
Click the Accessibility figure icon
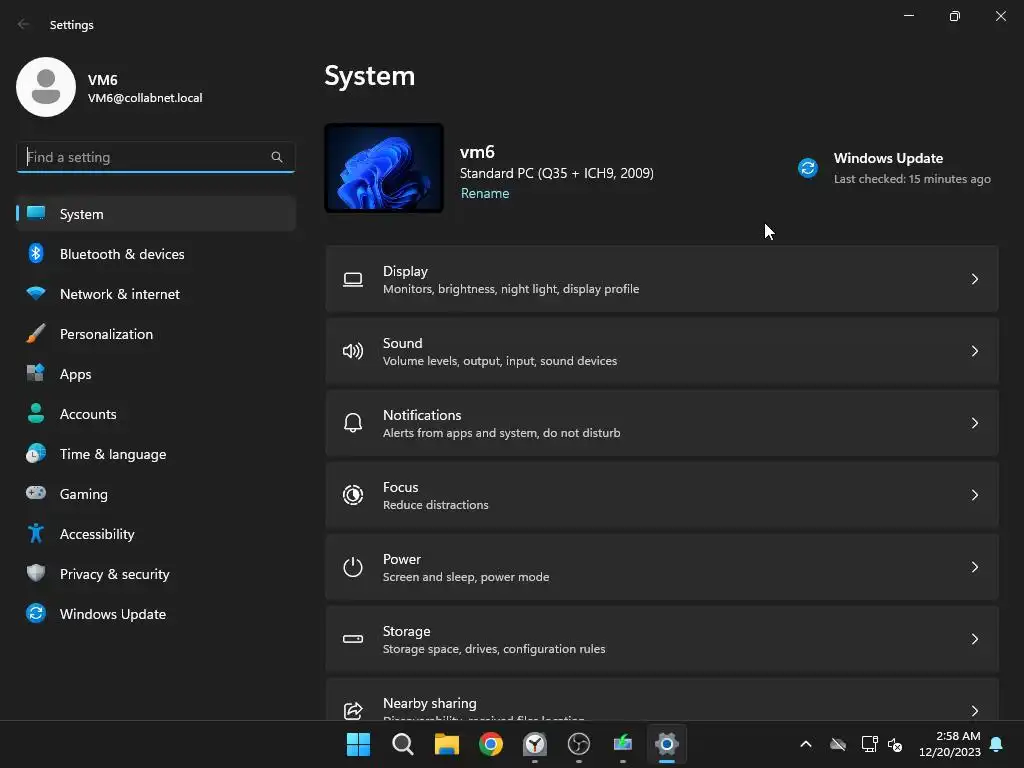(x=36, y=533)
